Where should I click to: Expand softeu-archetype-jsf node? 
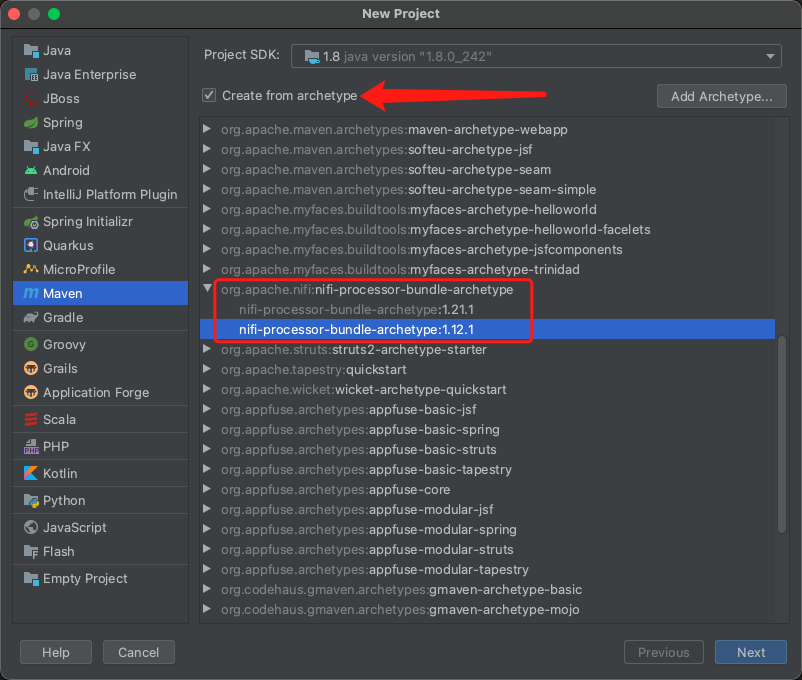207,149
